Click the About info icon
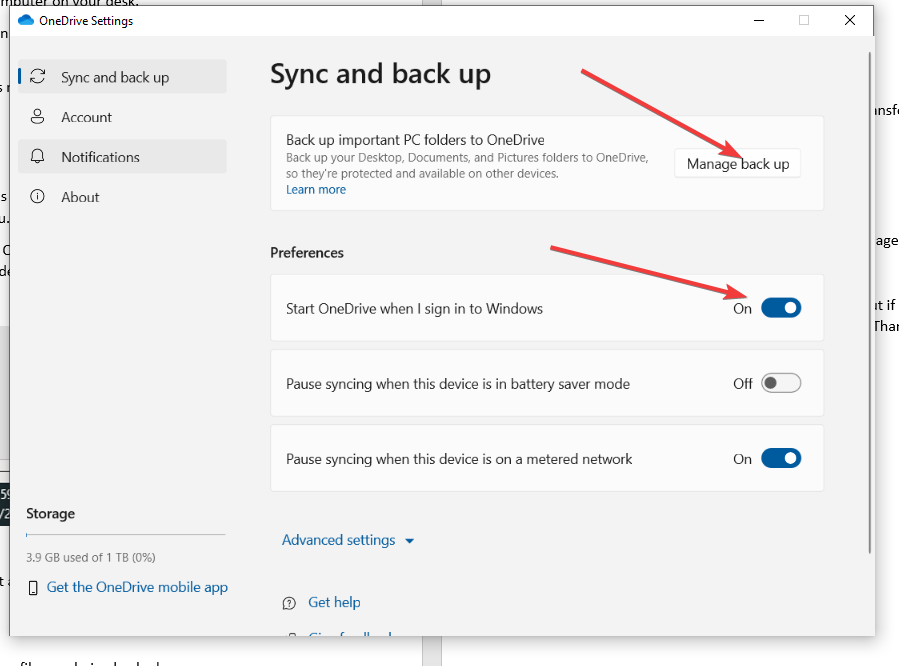The image size is (899, 666). 38,197
